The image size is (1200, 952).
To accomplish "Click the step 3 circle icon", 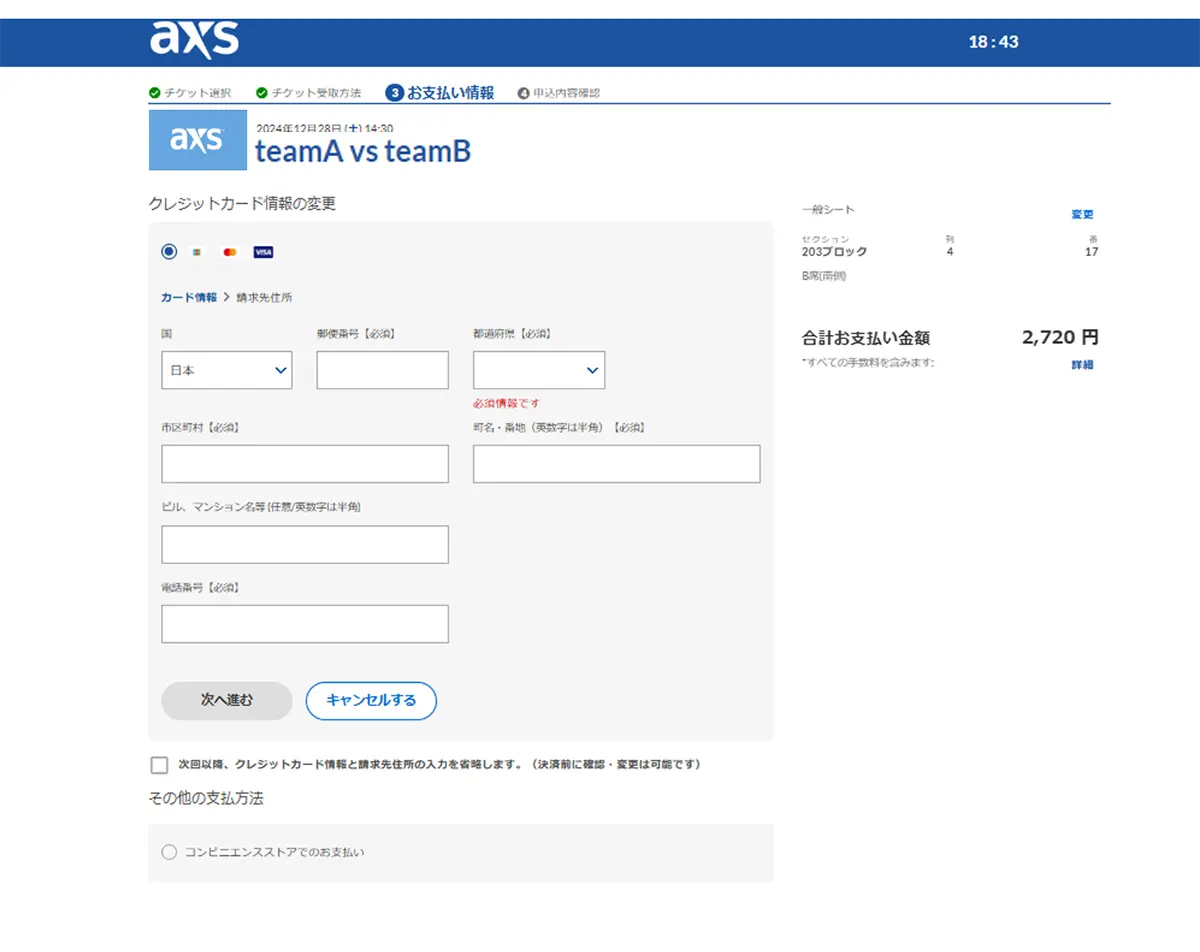I will 394,93.
